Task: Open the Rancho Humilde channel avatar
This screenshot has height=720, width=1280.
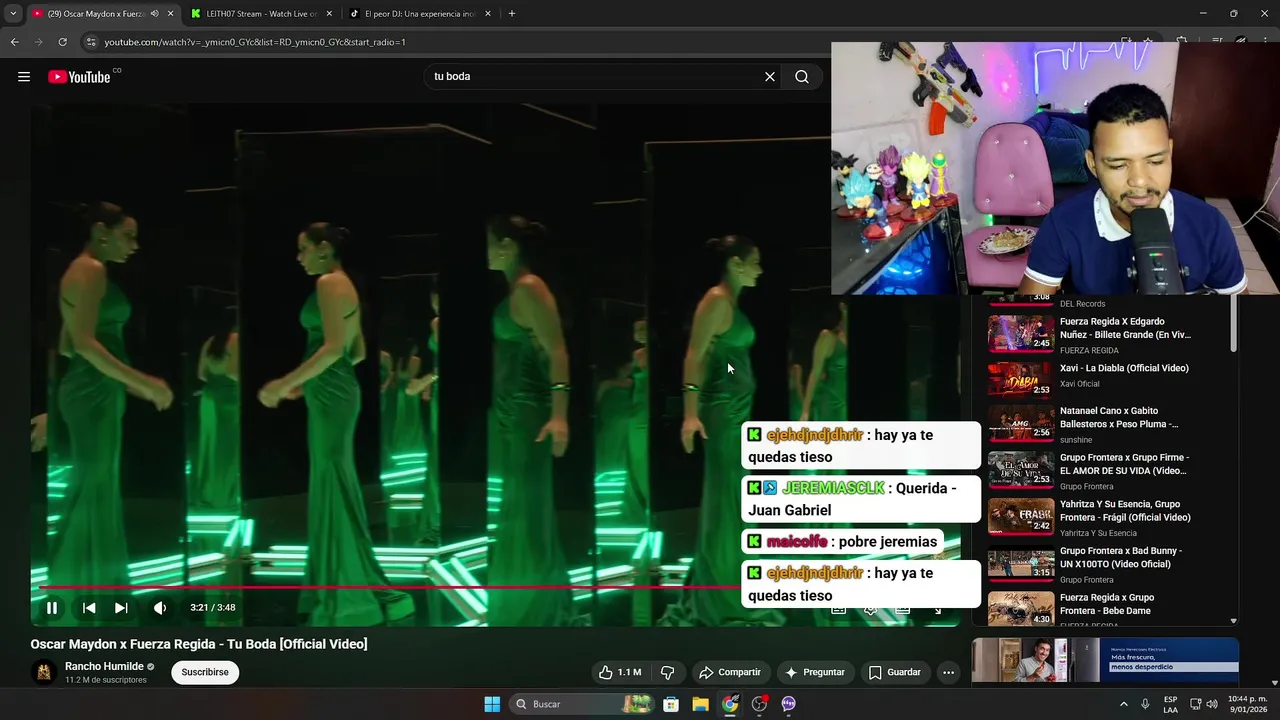Action: pyautogui.click(x=43, y=672)
